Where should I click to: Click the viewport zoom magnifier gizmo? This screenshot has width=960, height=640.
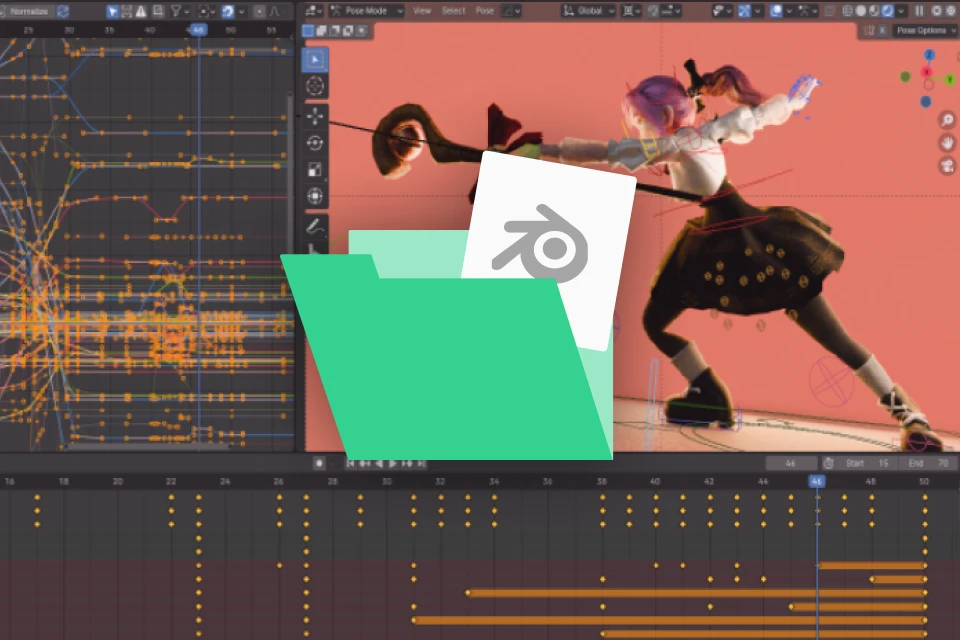click(x=947, y=120)
